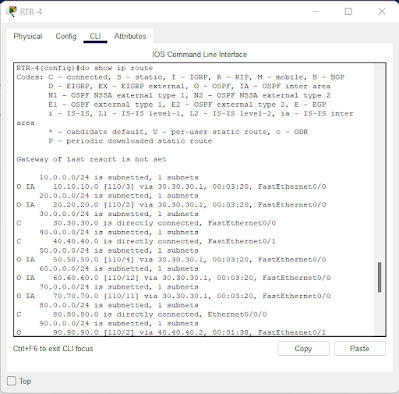Minimize the RTR-4 window
The height and width of the screenshot is (394, 399).
click(x=315, y=12)
